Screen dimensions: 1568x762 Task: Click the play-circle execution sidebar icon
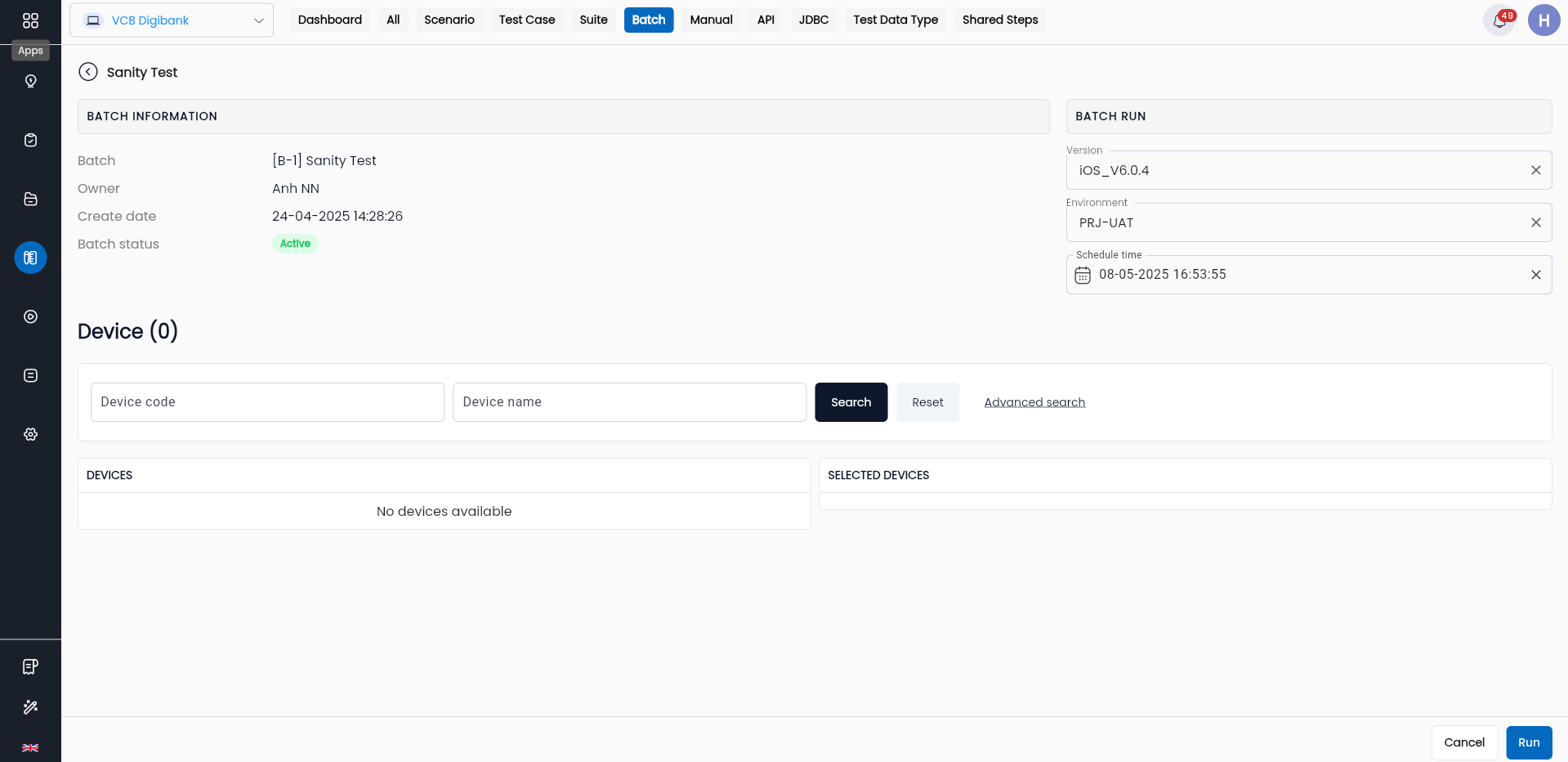(30, 316)
